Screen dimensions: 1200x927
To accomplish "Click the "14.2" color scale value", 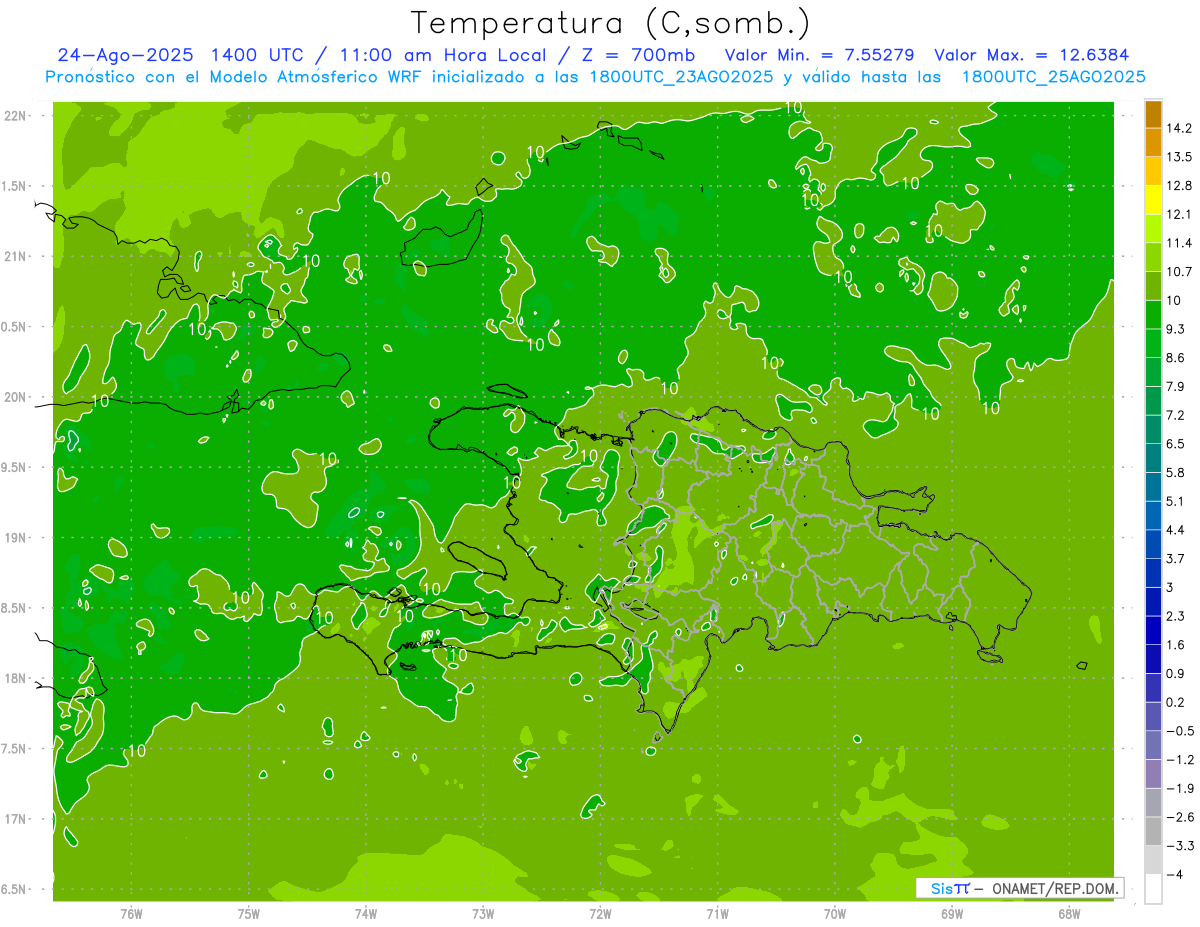I will 1179,128.
